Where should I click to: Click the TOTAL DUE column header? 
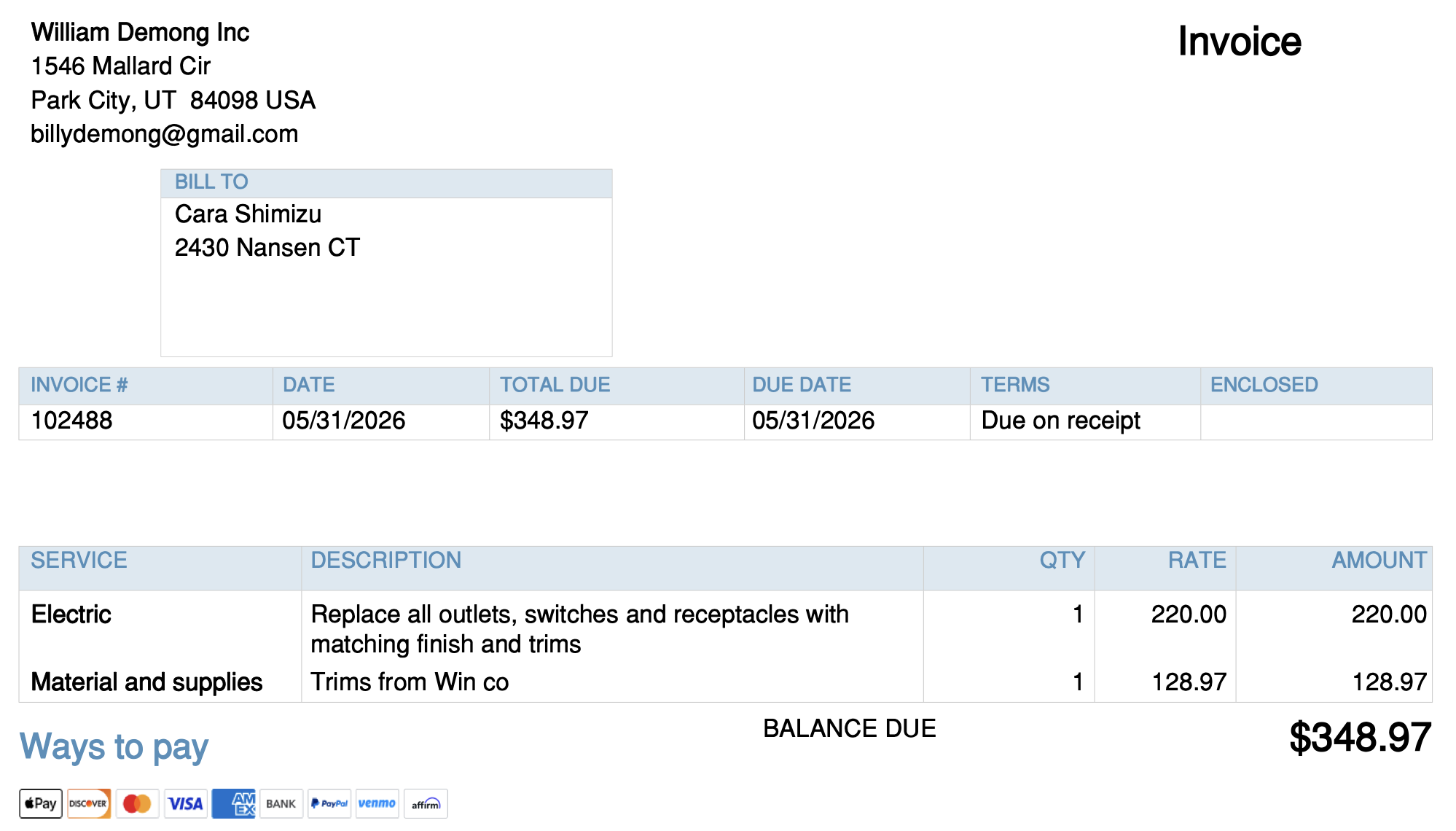pyautogui.click(x=555, y=385)
